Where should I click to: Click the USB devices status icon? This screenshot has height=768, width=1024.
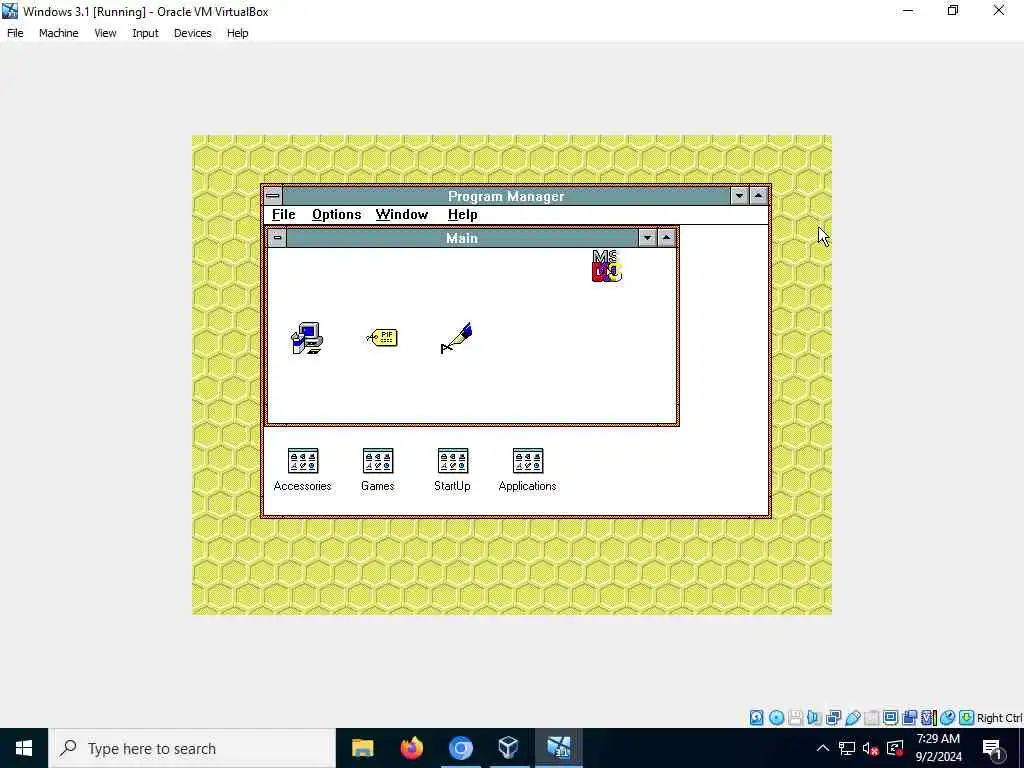pos(852,718)
